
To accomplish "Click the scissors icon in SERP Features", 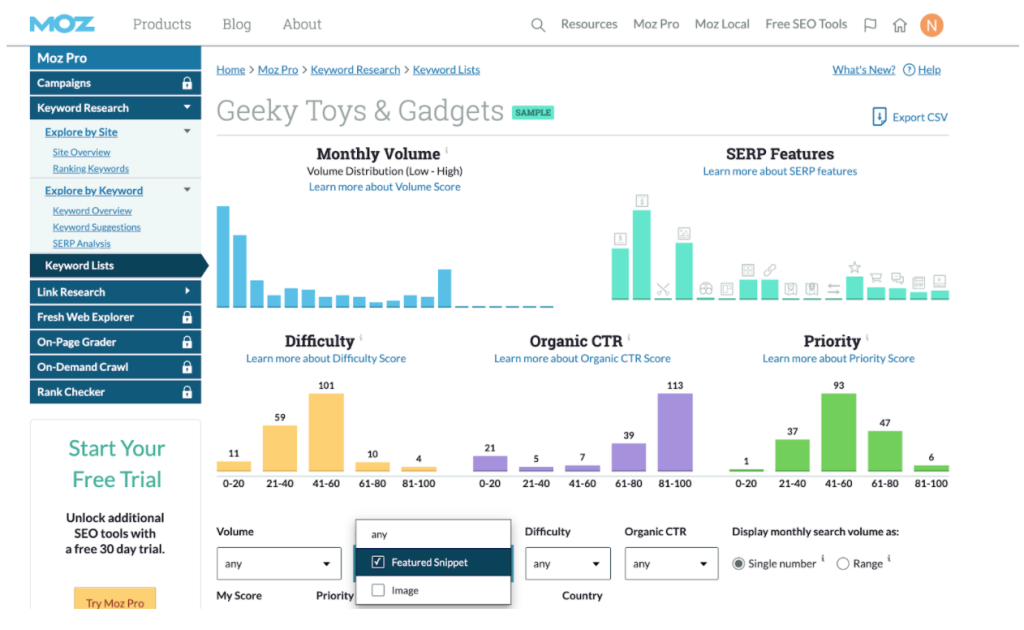I will [x=663, y=289].
